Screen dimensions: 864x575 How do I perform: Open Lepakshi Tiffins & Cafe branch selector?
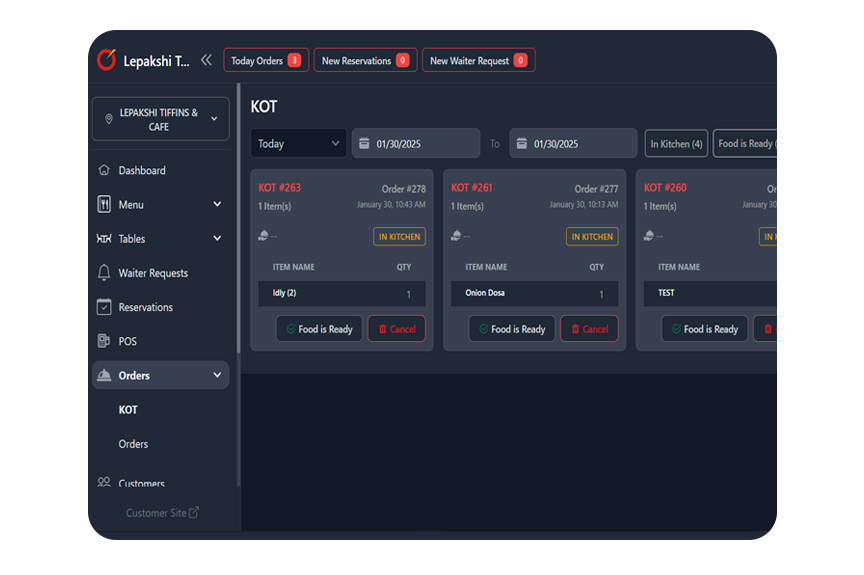tap(160, 120)
